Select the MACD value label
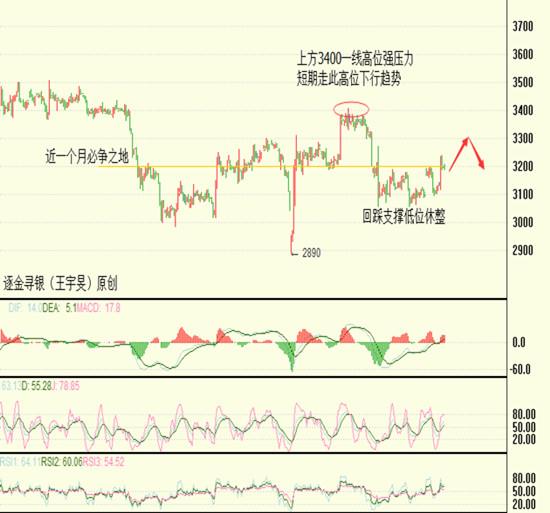Image resolution: width=550 pixels, height=513 pixels. [99, 308]
